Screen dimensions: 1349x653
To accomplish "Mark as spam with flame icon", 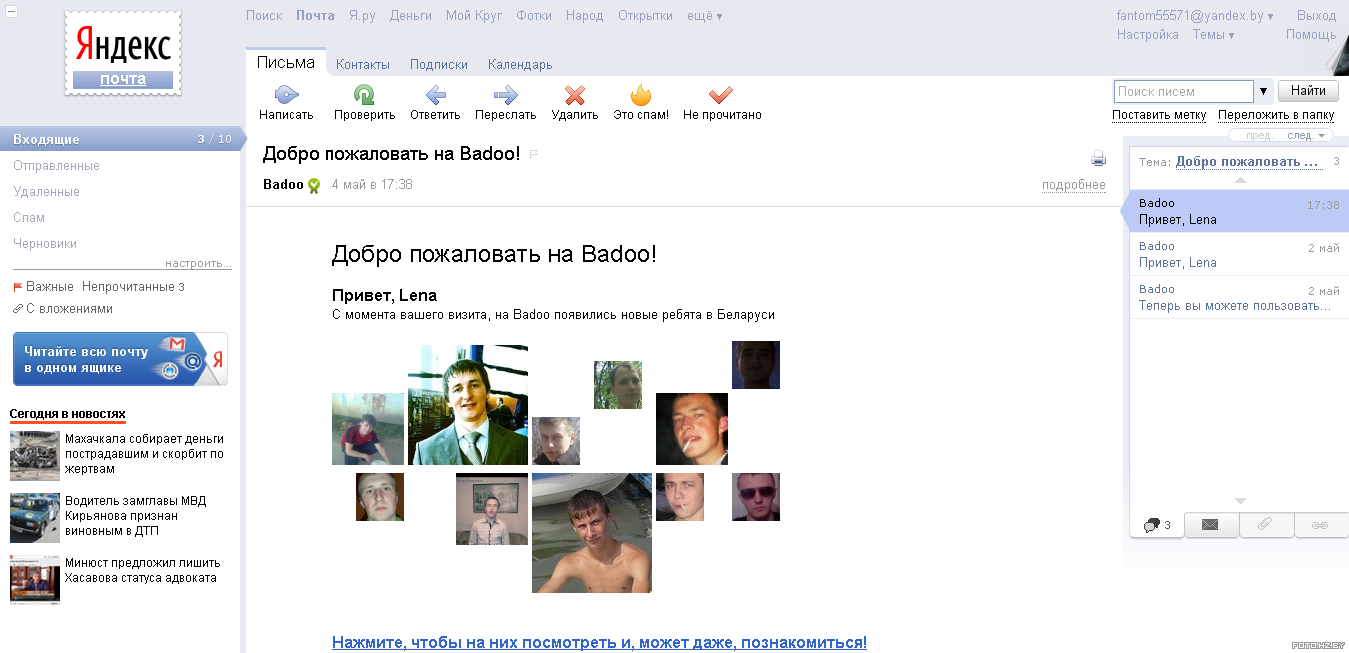I will [640, 95].
